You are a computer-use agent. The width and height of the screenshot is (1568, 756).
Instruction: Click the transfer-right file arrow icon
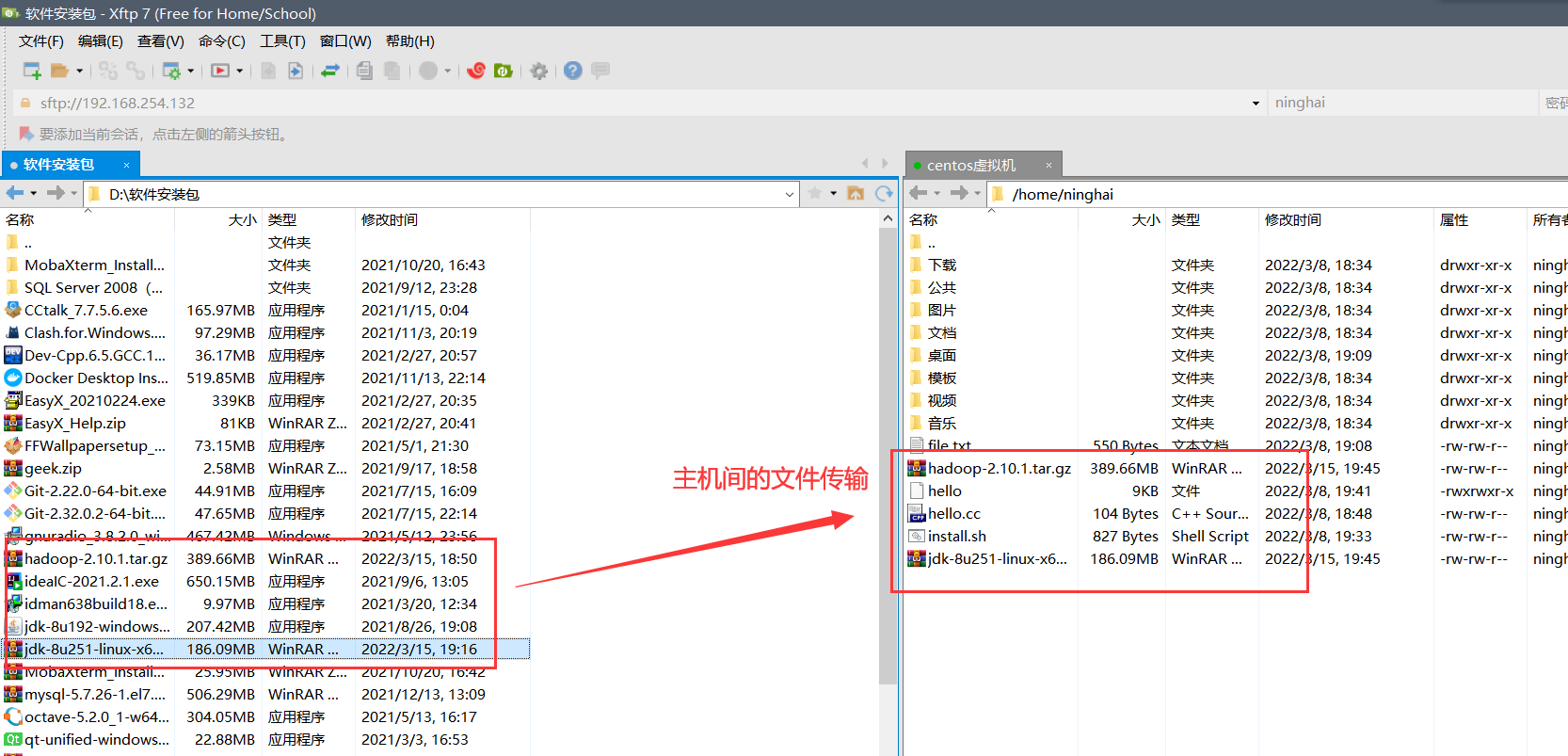coord(296,71)
